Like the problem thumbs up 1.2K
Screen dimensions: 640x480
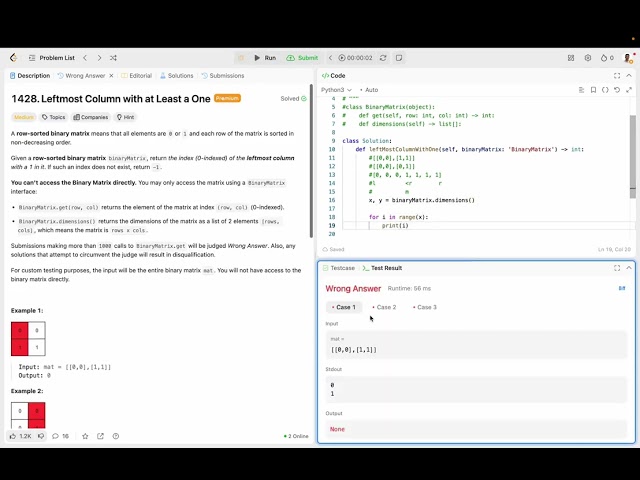click(x=20, y=436)
